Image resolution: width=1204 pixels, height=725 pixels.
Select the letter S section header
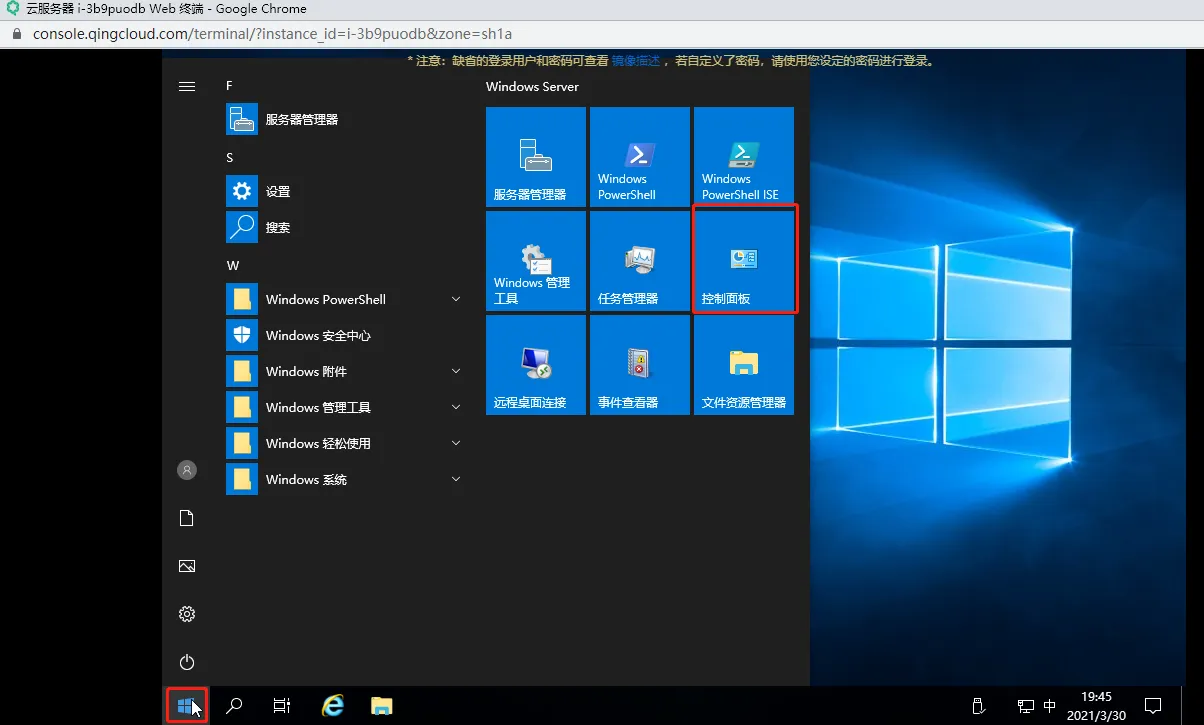pos(229,157)
